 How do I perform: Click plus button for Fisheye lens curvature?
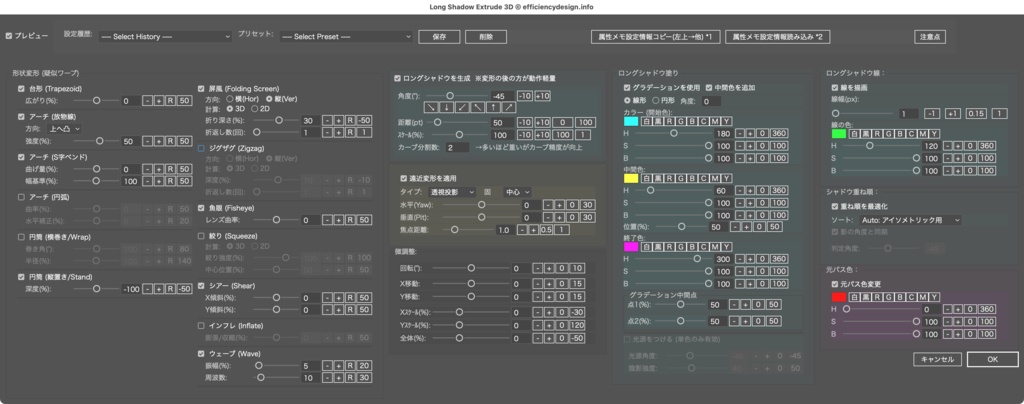click(338, 221)
